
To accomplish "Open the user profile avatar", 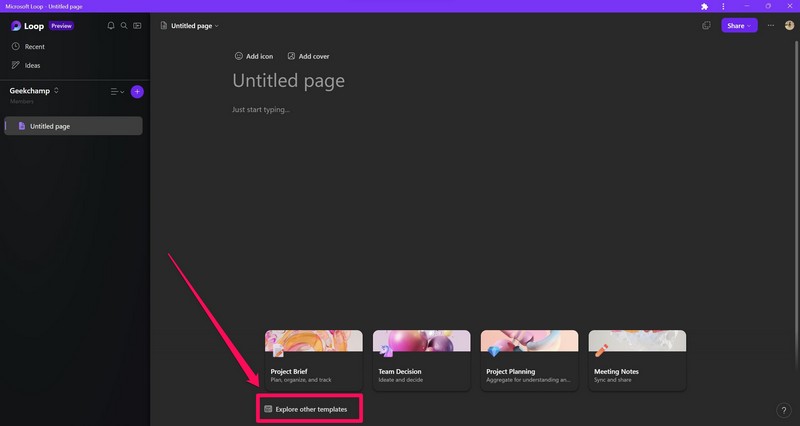I will (789, 25).
